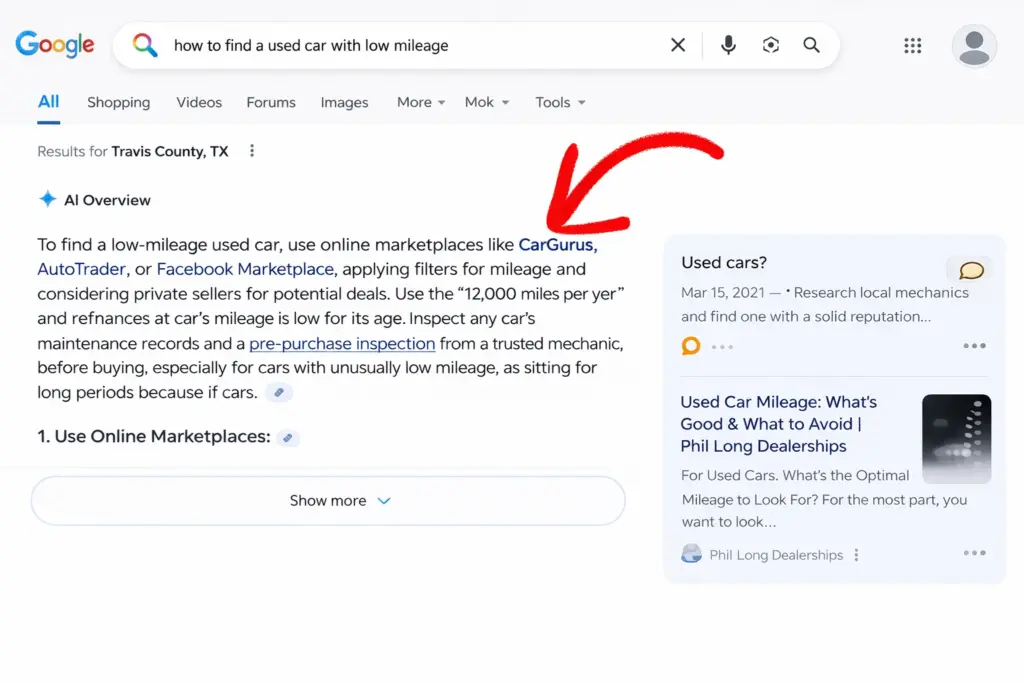Follow the pre-purchase inspection link
This screenshot has width=1024, height=683.
click(342, 344)
